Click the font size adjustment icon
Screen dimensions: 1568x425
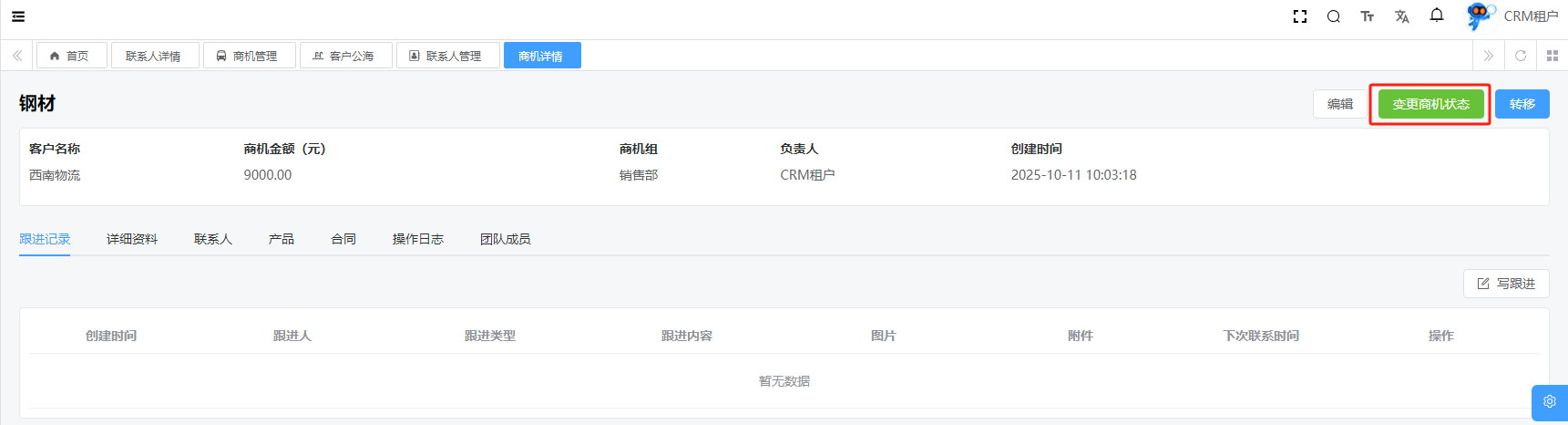(x=1367, y=16)
